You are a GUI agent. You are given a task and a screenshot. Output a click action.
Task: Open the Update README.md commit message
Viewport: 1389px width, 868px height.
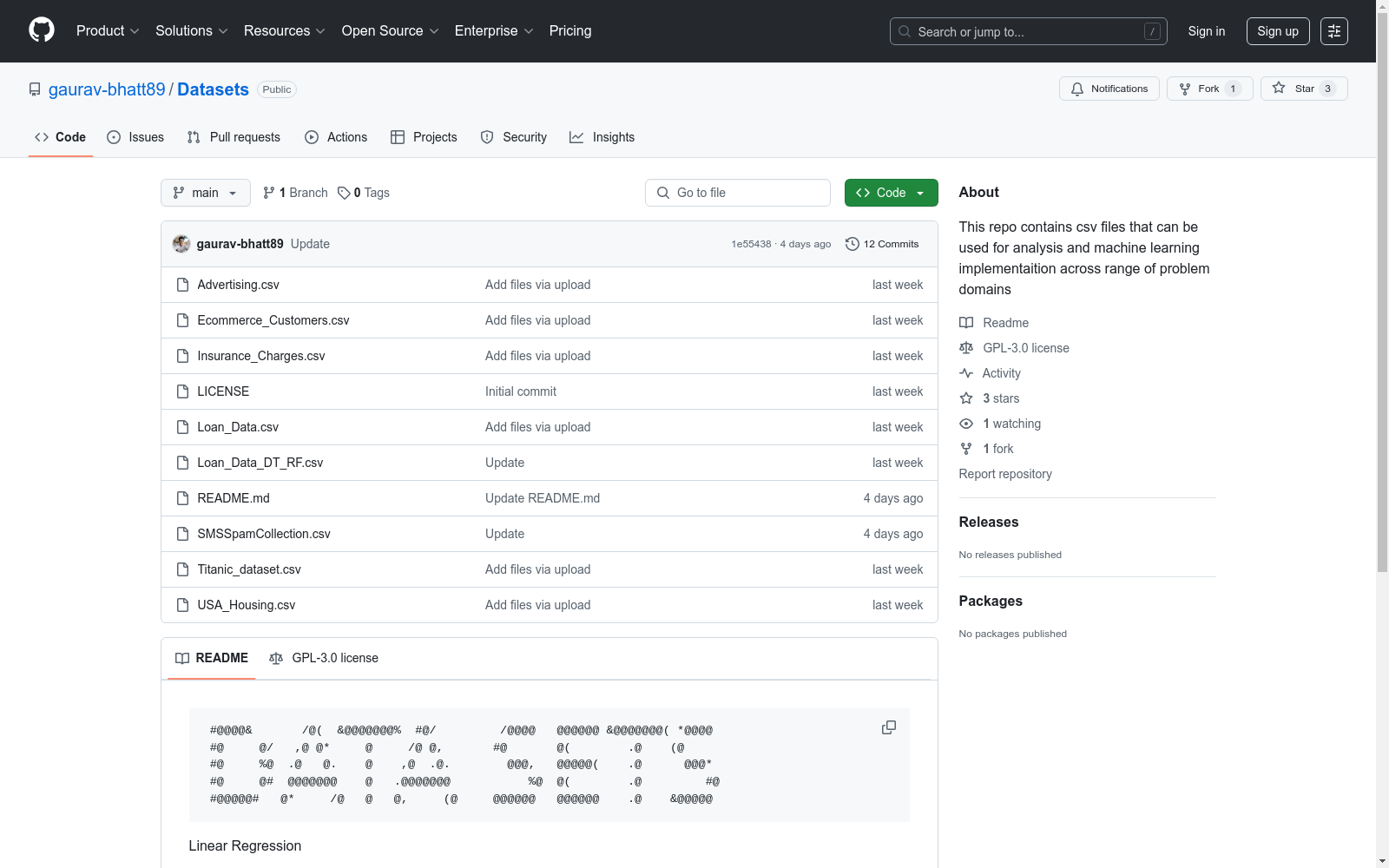pos(543,498)
